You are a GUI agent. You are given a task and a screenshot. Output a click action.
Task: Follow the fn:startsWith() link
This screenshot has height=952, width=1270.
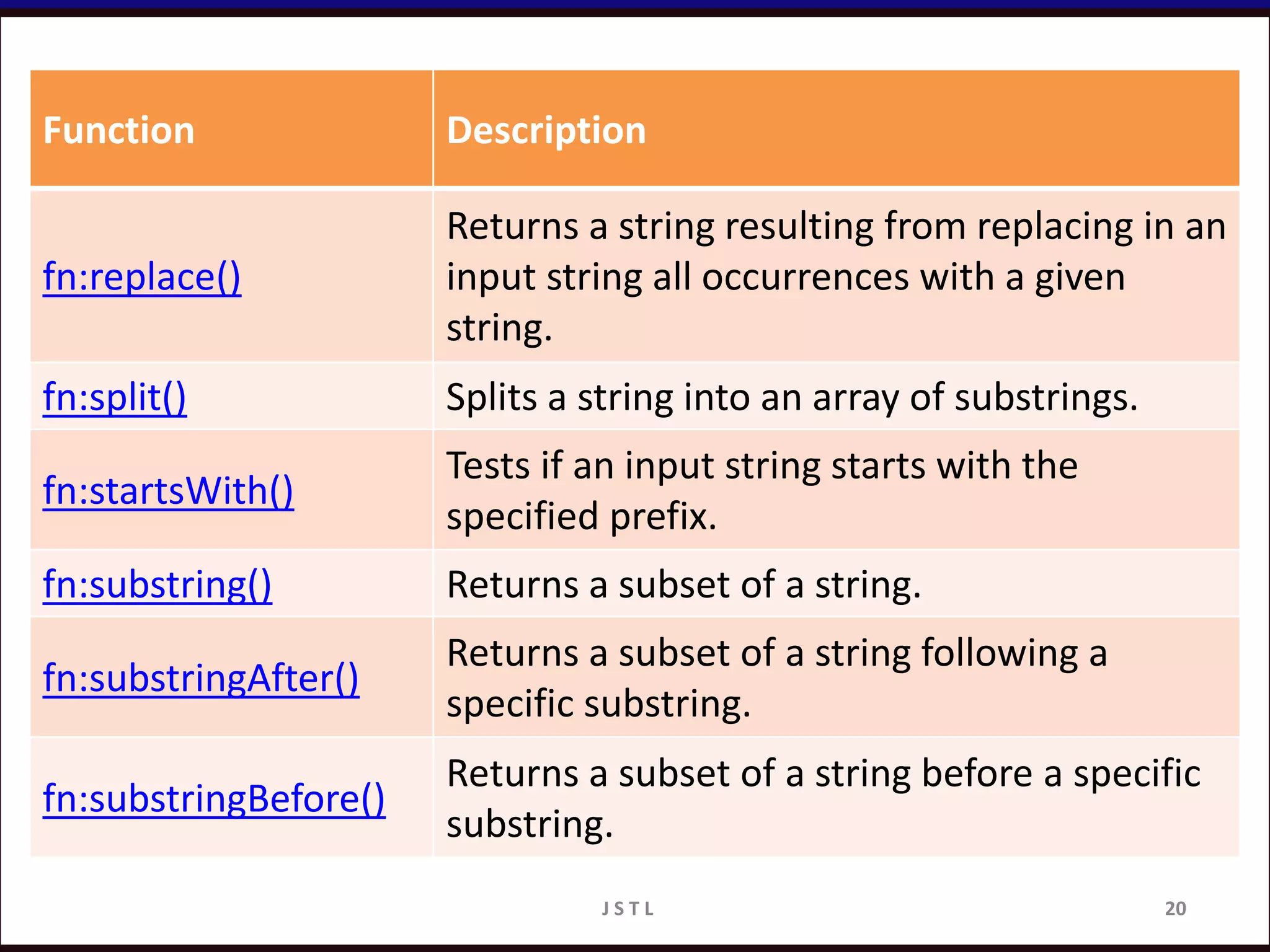click(168, 491)
